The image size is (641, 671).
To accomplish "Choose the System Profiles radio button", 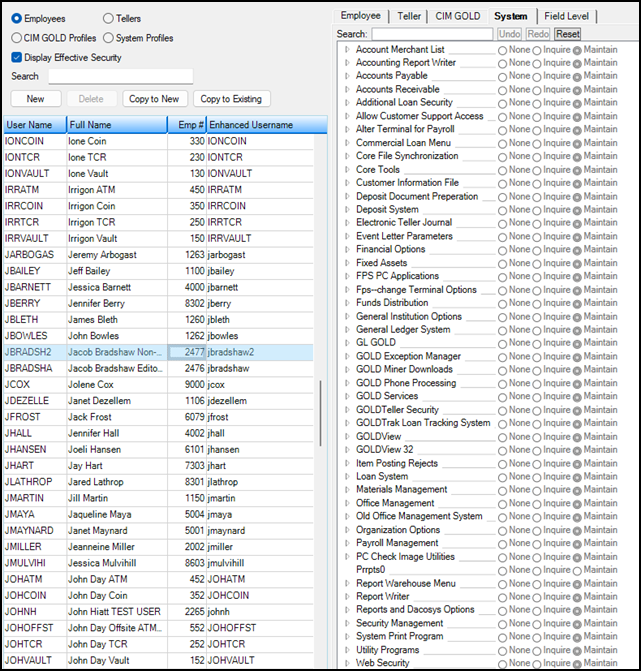I will pos(108,38).
